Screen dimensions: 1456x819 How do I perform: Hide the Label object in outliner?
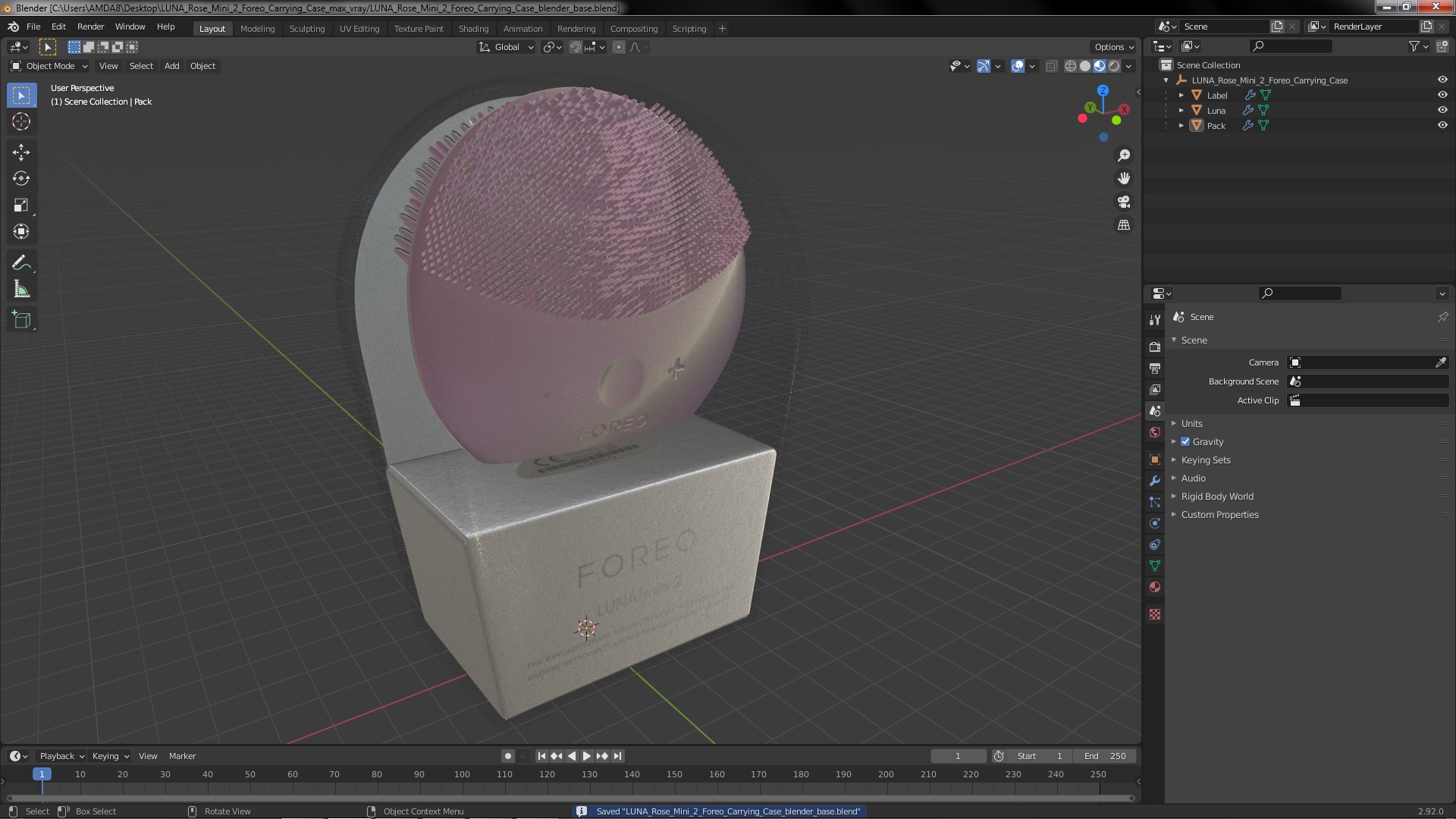1442,96
